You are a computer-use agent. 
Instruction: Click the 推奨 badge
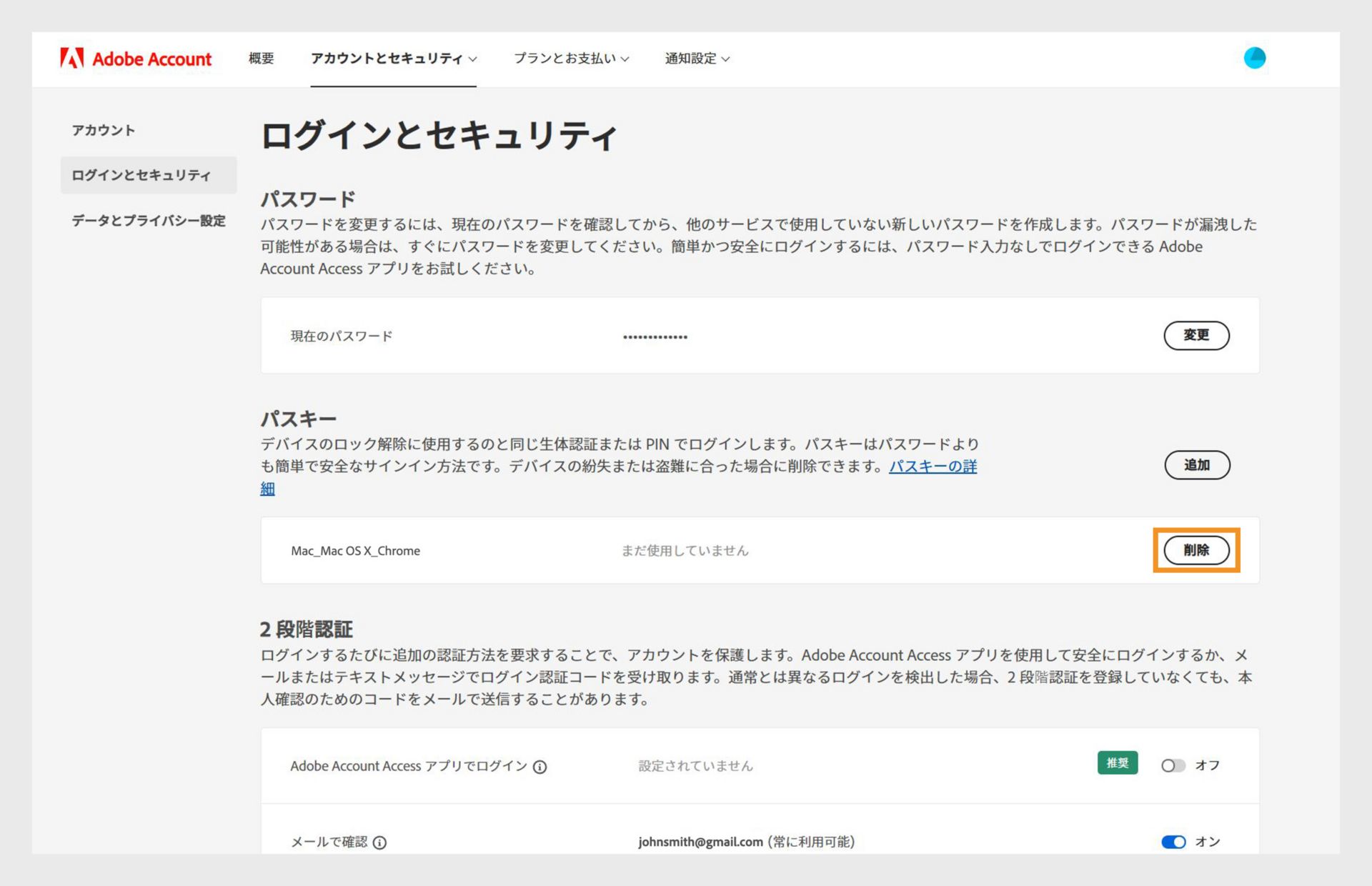(1118, 763)
